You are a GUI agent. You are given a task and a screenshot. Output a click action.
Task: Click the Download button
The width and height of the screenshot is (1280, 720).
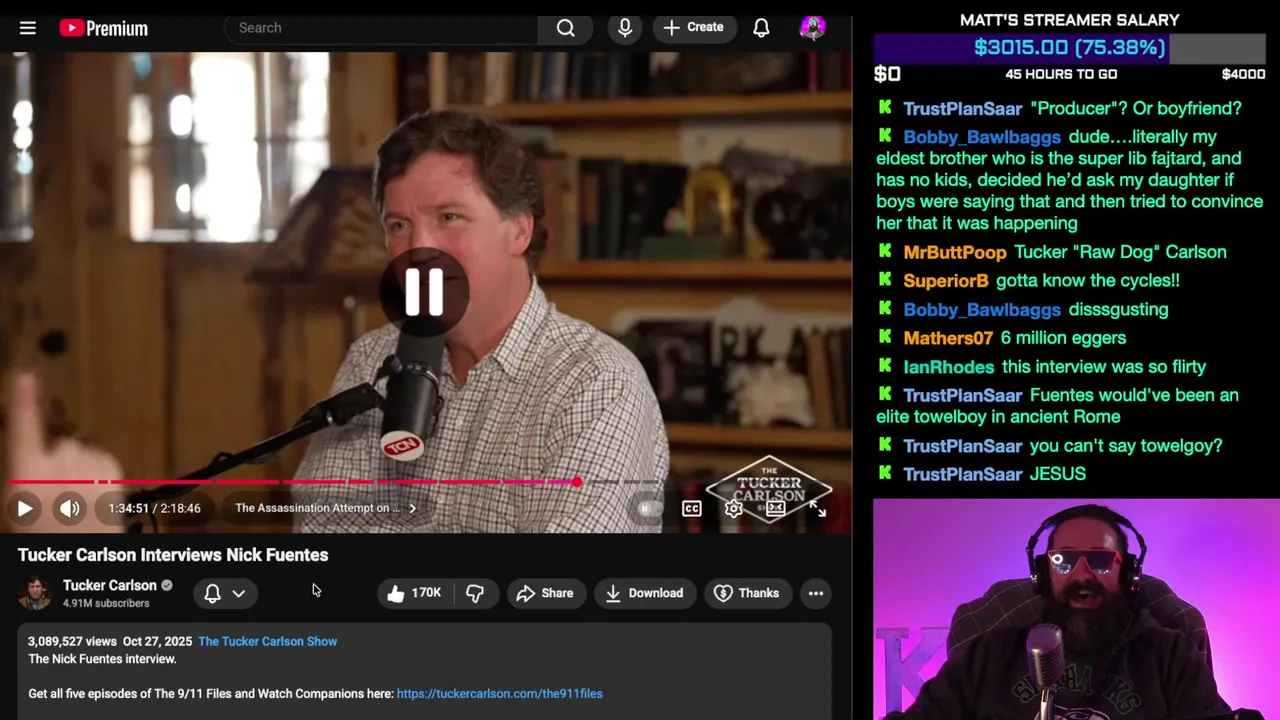[x=645, y=593]
